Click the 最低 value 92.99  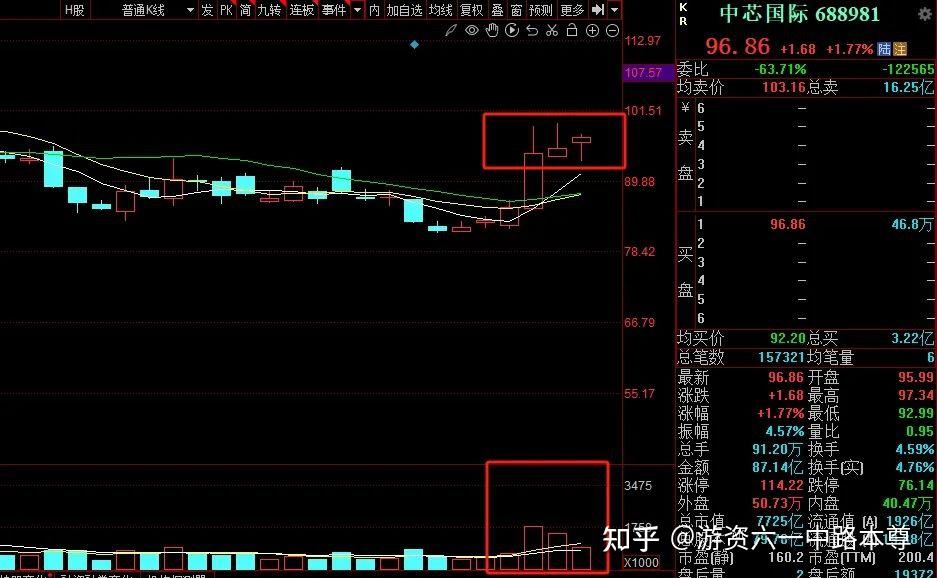coord(915,413)
